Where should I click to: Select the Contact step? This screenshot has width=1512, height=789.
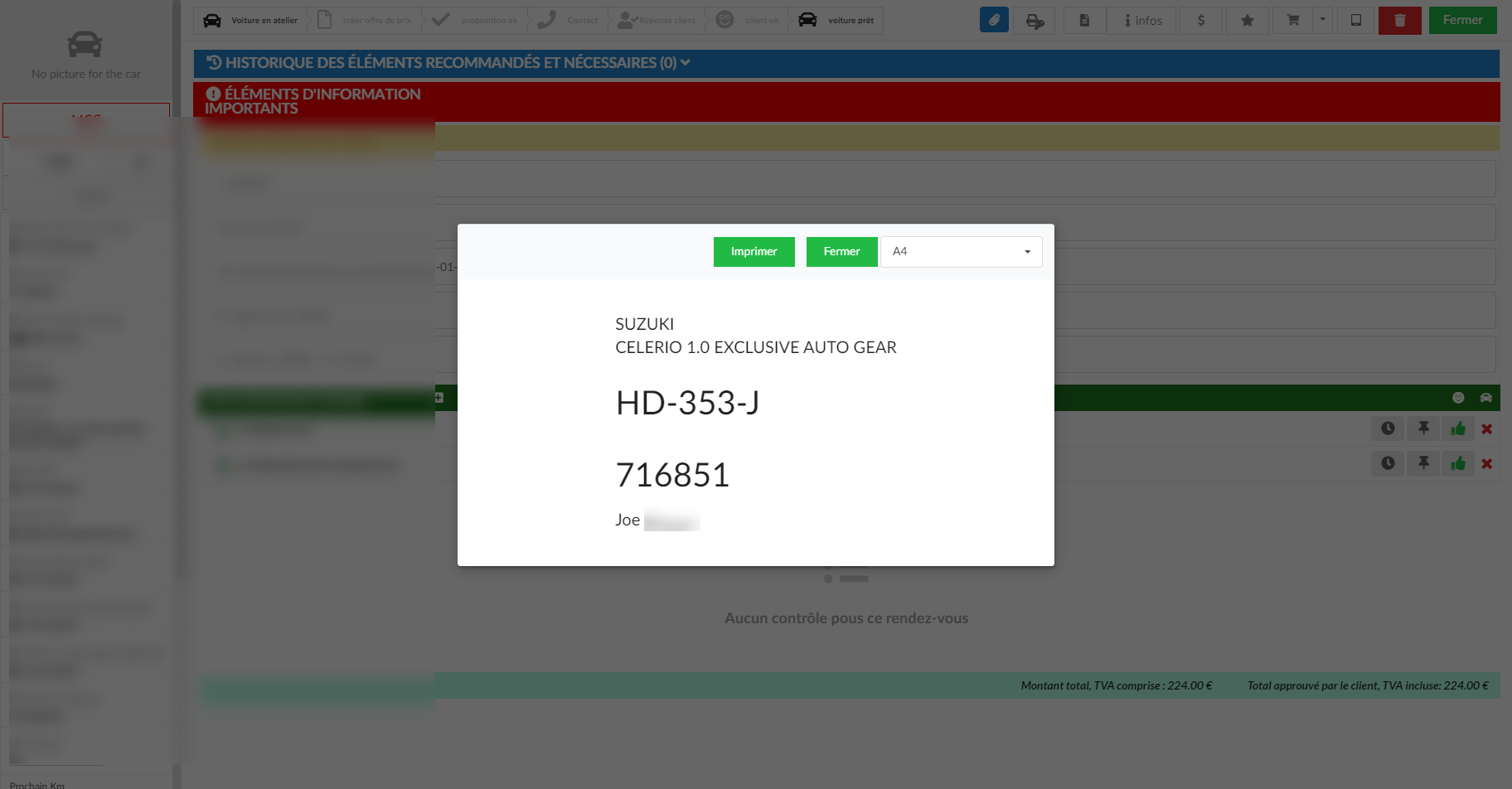tap(569, 21)
